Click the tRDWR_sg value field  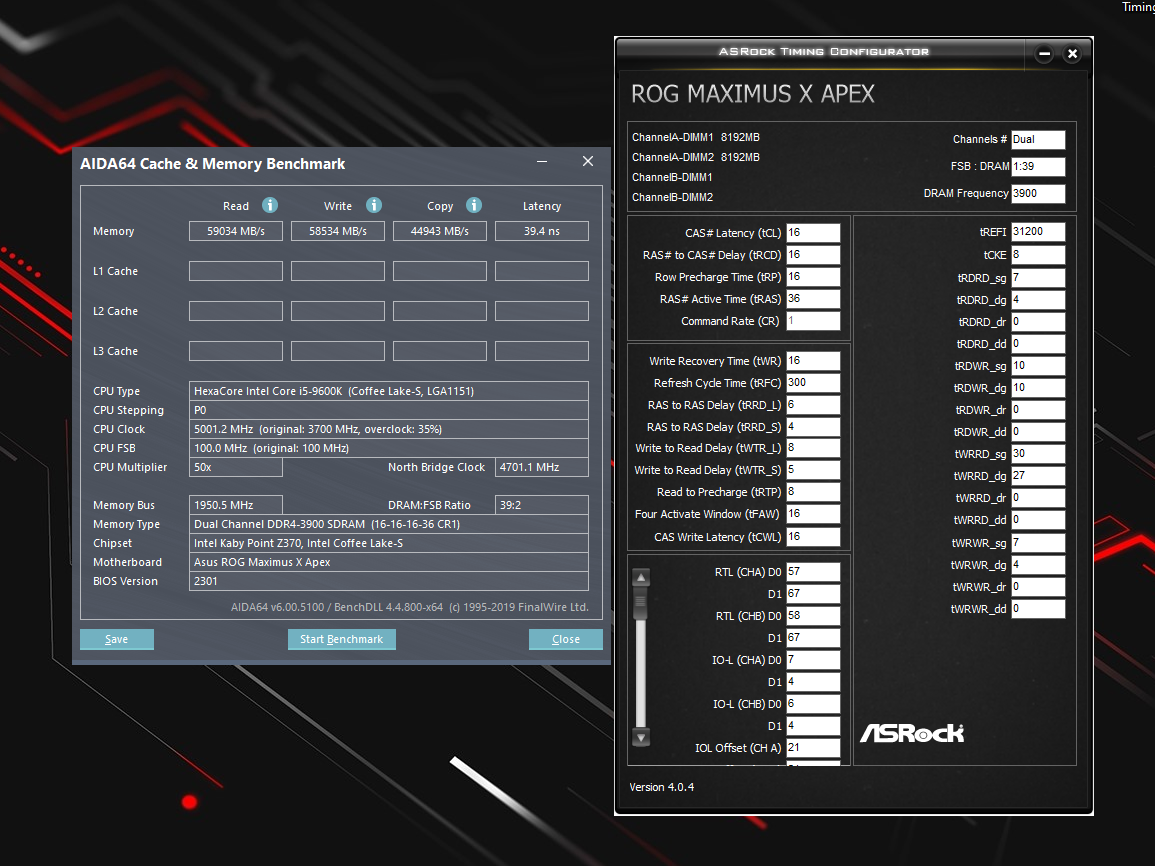tap(1038, 366)
